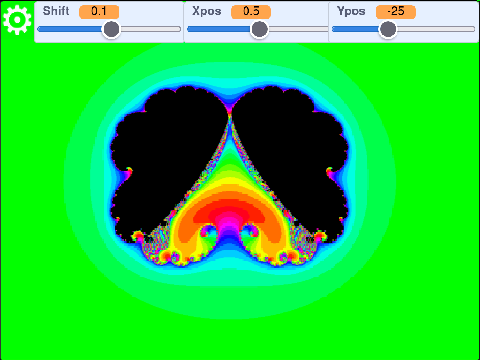The width and height of the screenshot is (480, 360).
Task: Open the settings gear icon
Action: point(17,20)
